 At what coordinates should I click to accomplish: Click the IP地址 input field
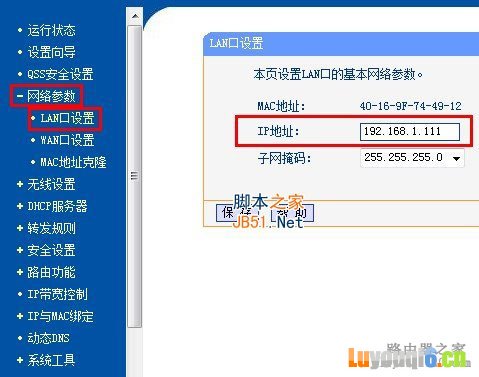point(410,132)
